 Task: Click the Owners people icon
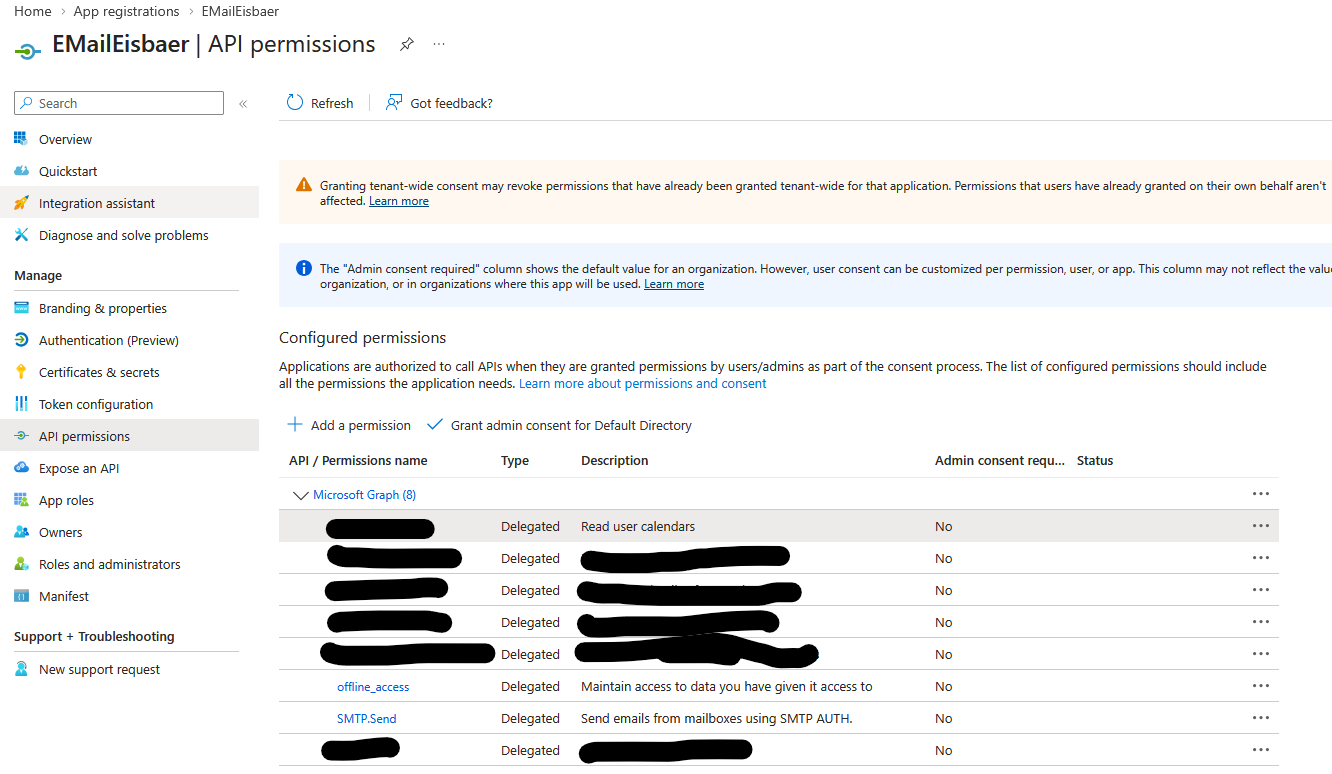pyautogui.click(x=21, y=532)
